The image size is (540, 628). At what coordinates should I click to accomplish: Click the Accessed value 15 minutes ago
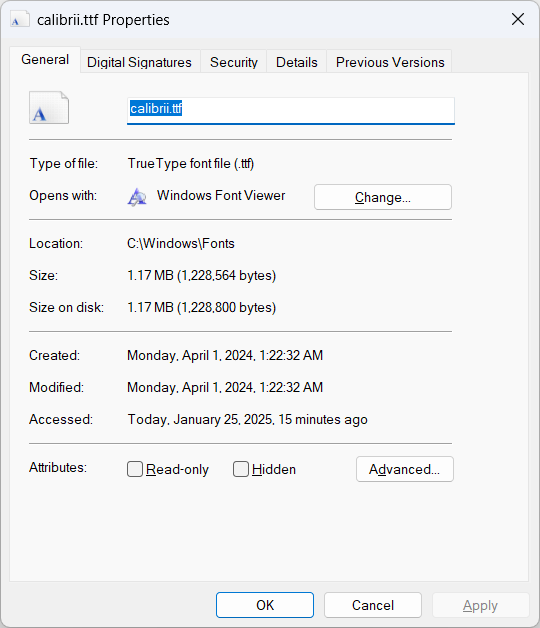pos(247,419)
